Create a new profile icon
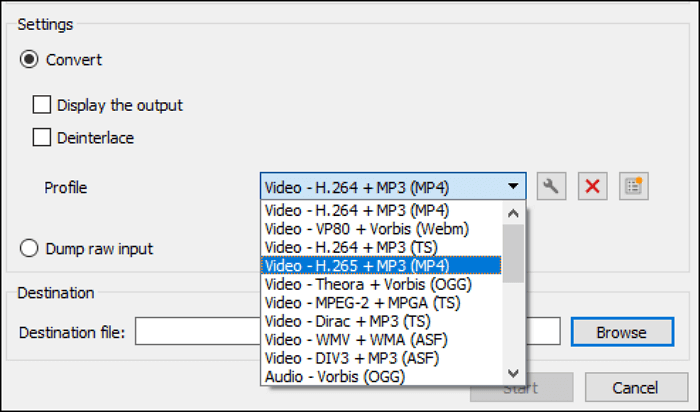Screen dimensions: 700x412 (x=632, y=186)
